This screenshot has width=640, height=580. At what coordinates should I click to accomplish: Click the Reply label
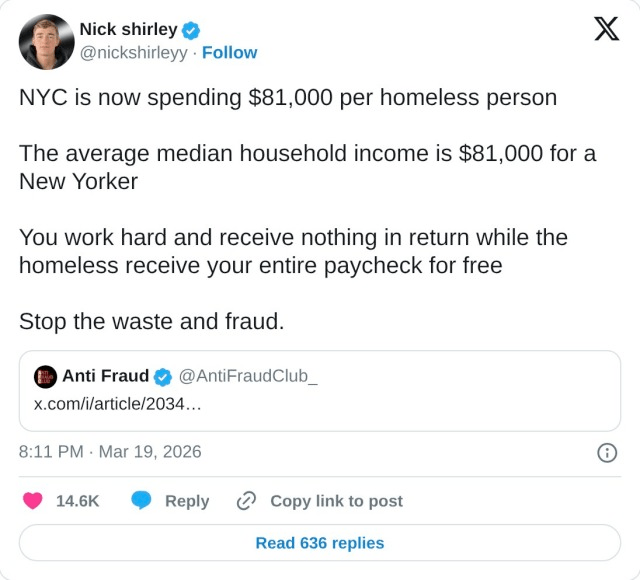(x=187, y=501)
